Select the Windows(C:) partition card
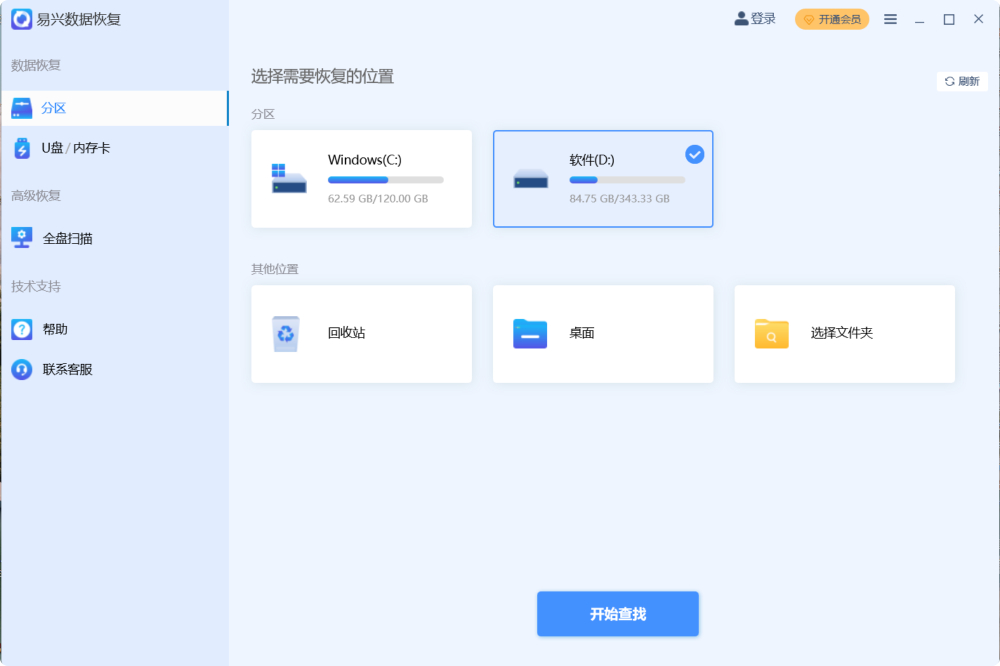Screen dimensions: 1000x666 tap(361, 179)
